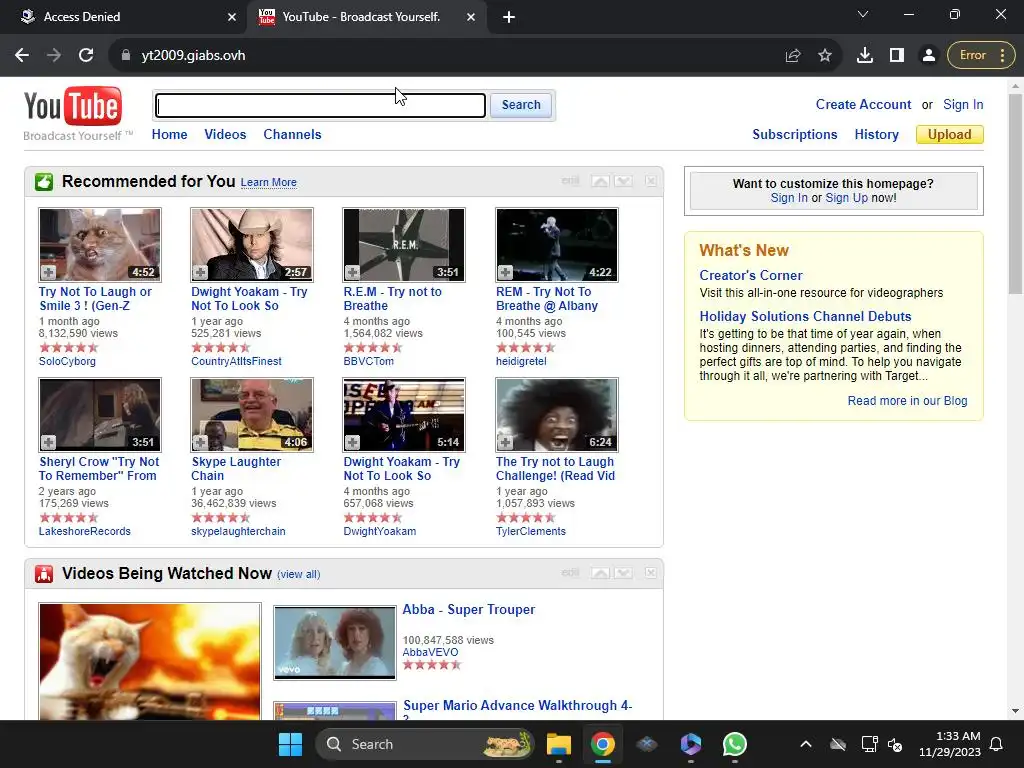The image size is (1024, 768).
Task: Add Dwight Yoakam 2:57 video to queue
Action: pyautogui.click(x=200, y=272)
